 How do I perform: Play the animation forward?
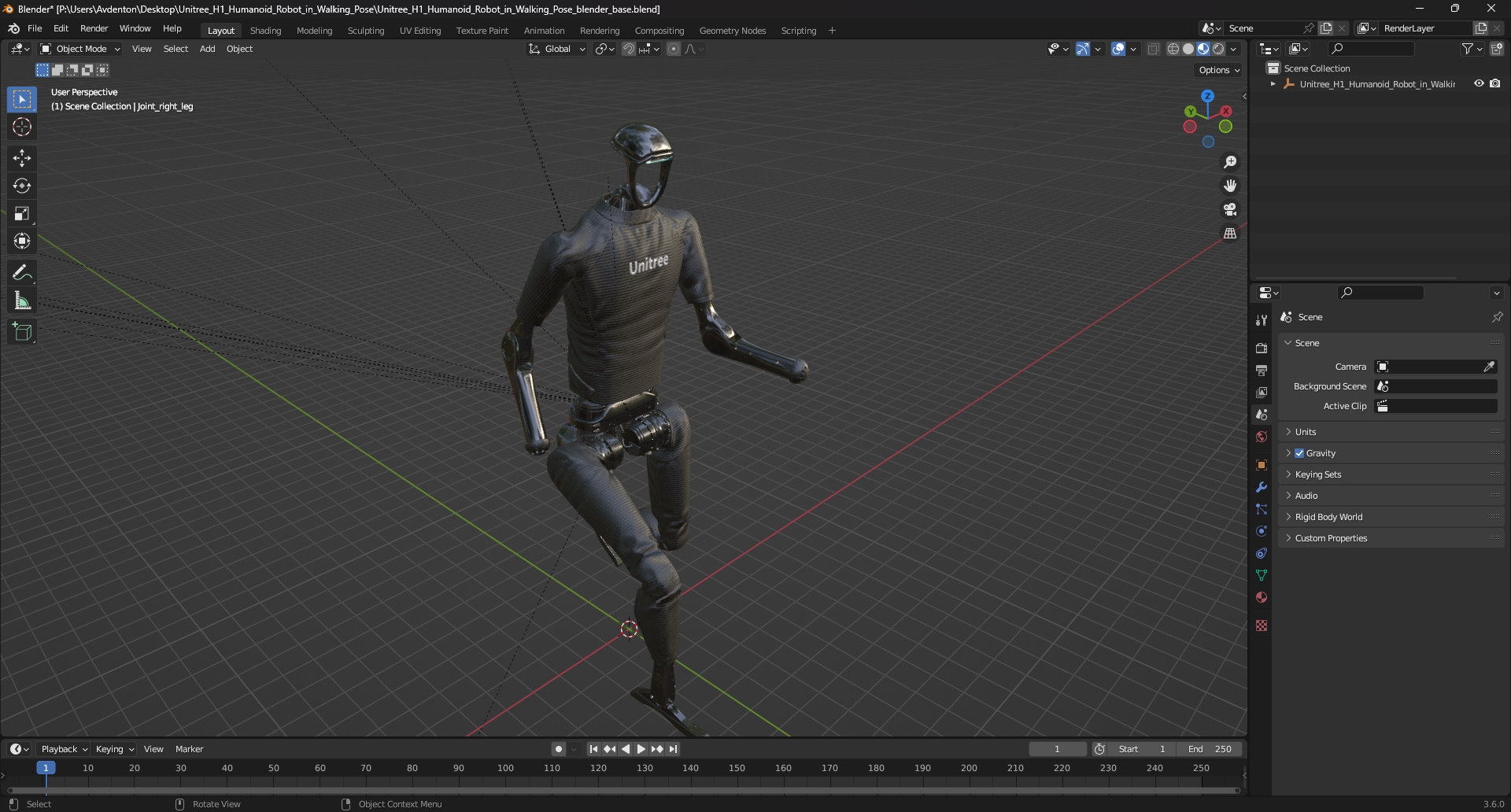[x=641, y=749]
